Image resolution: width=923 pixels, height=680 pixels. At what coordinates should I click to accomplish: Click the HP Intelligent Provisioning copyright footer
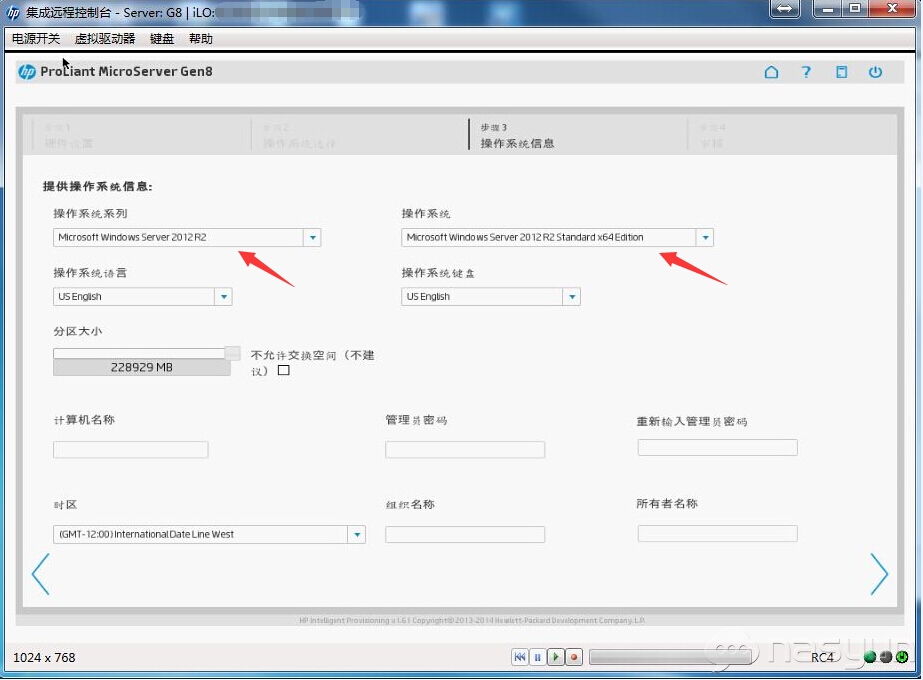tap(472, 621)
